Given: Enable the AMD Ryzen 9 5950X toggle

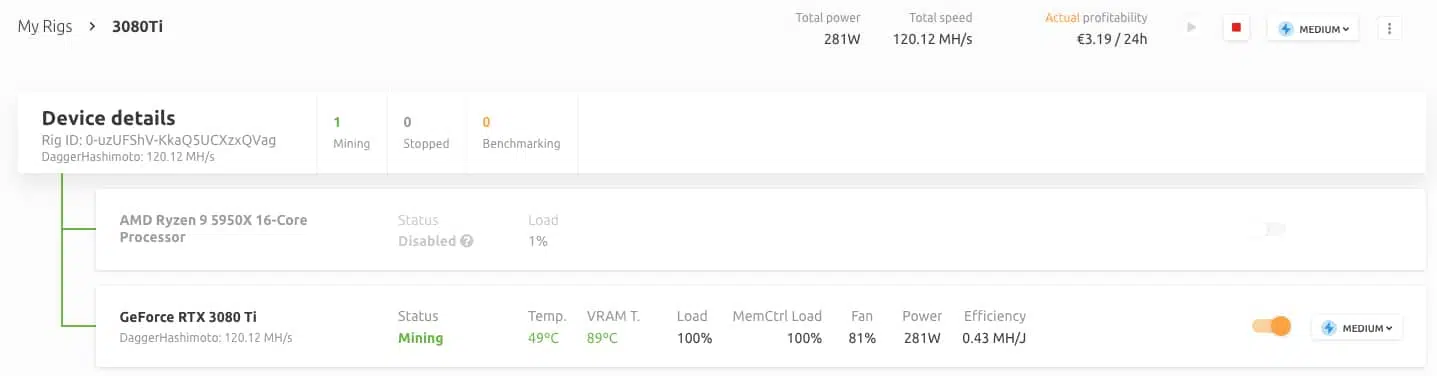Looking at the screenshot, I should (x=1273, y=229).
